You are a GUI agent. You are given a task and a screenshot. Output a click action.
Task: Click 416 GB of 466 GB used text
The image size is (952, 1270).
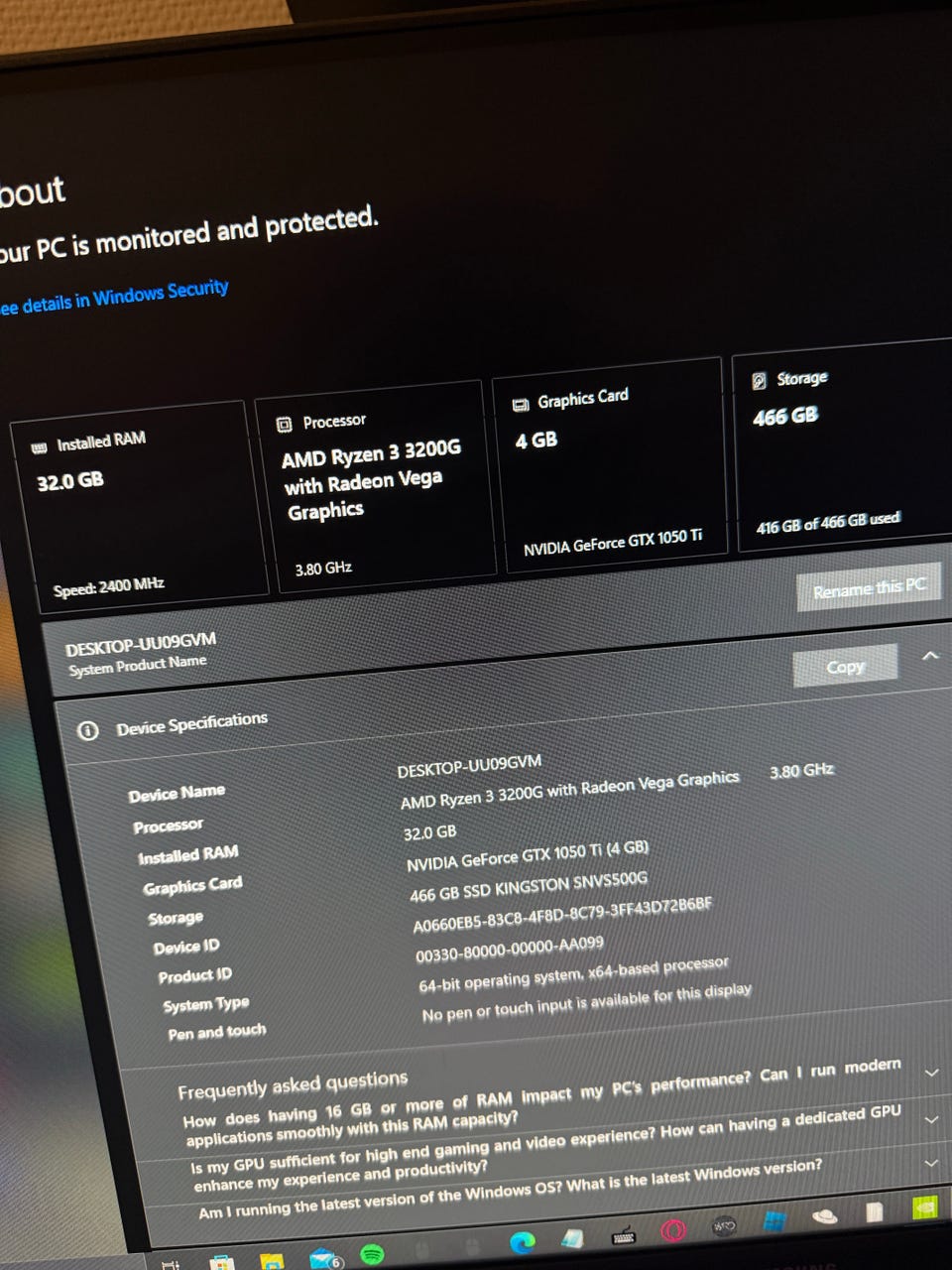coord(828,522)
